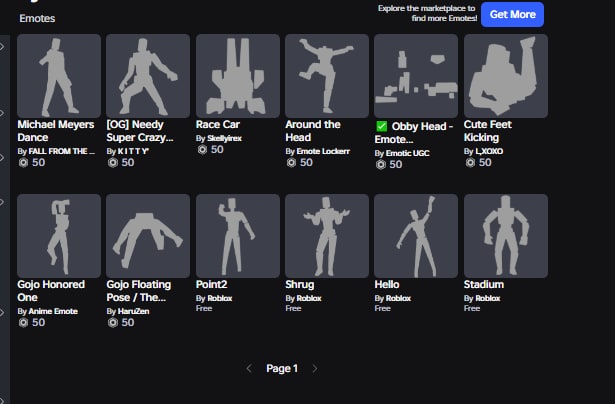Go to the next emotes page arrow

(x=315, y=368)
